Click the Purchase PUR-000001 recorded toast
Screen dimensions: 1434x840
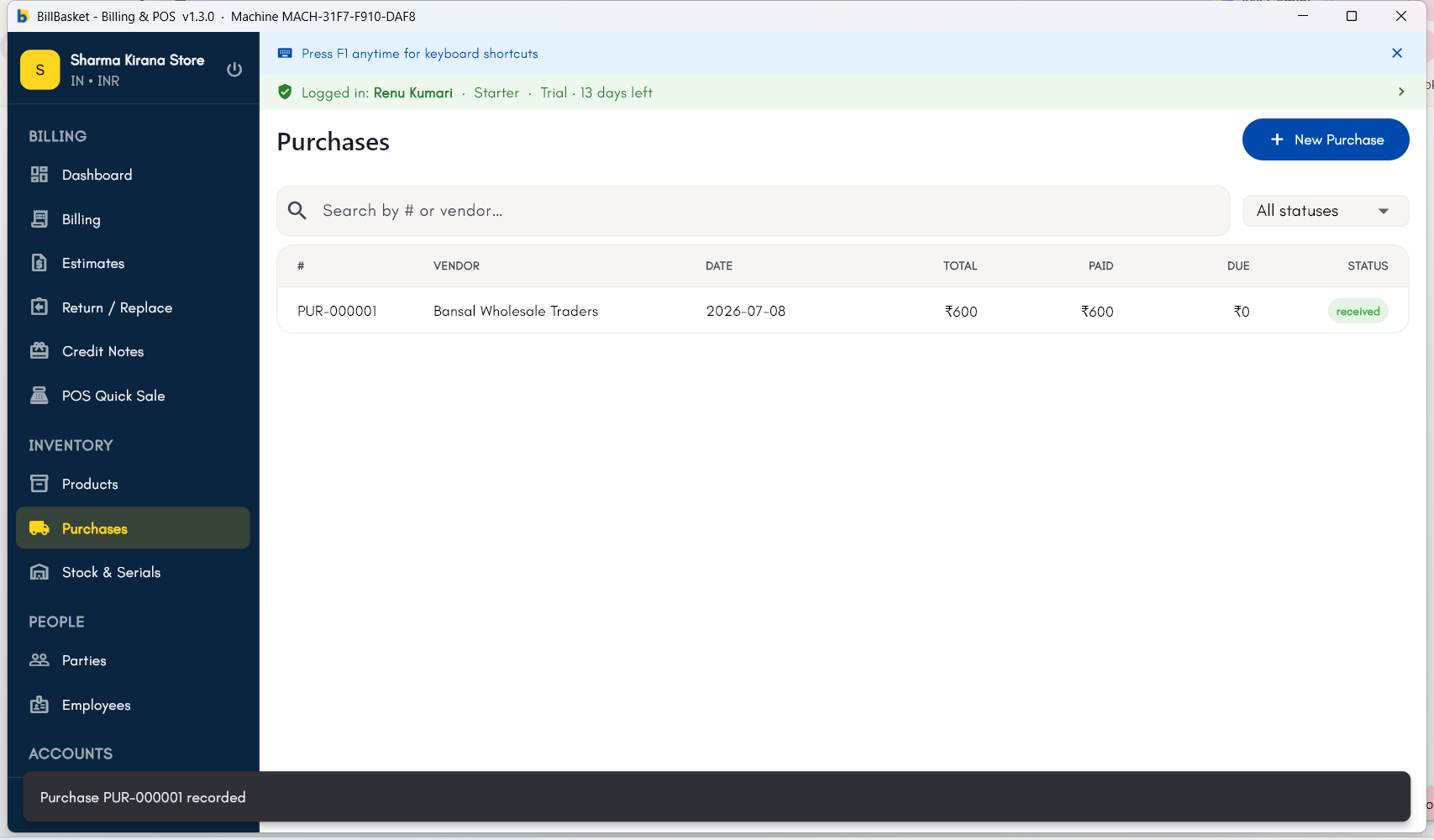[x=717, y=796]
